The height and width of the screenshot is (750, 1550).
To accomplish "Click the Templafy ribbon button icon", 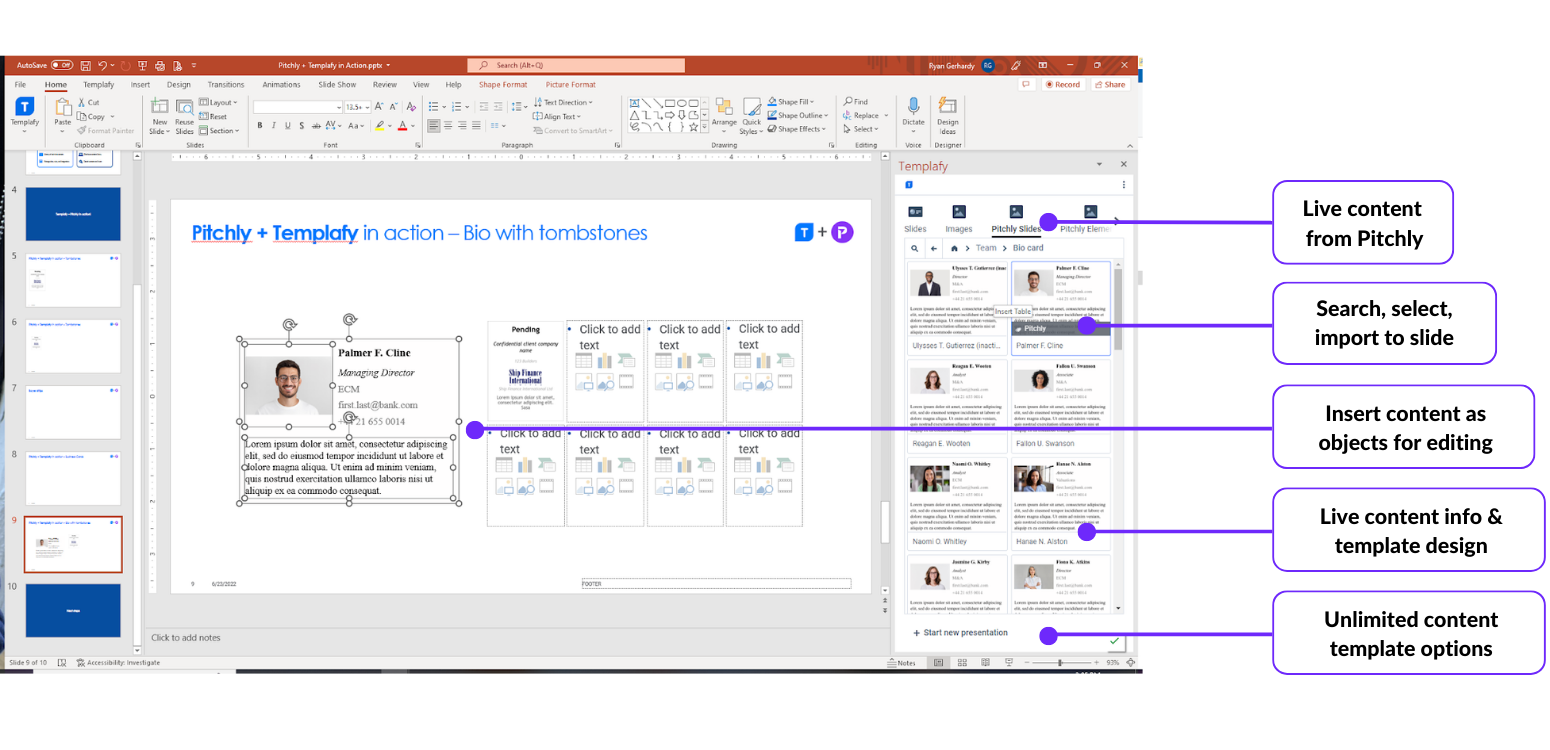I will [x=25, y=106].
